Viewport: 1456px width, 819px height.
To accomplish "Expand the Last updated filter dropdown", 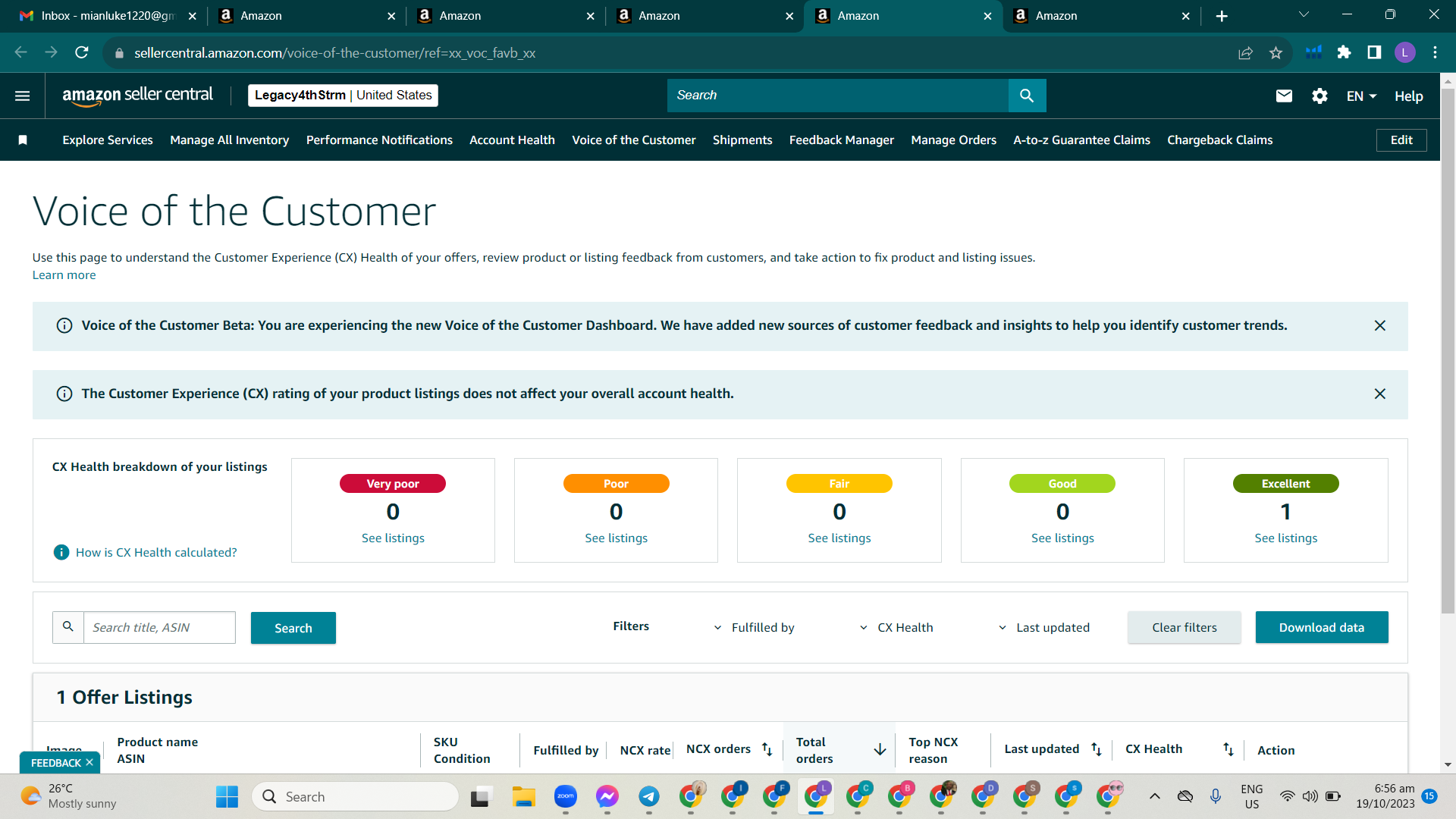I will 1043,628.
